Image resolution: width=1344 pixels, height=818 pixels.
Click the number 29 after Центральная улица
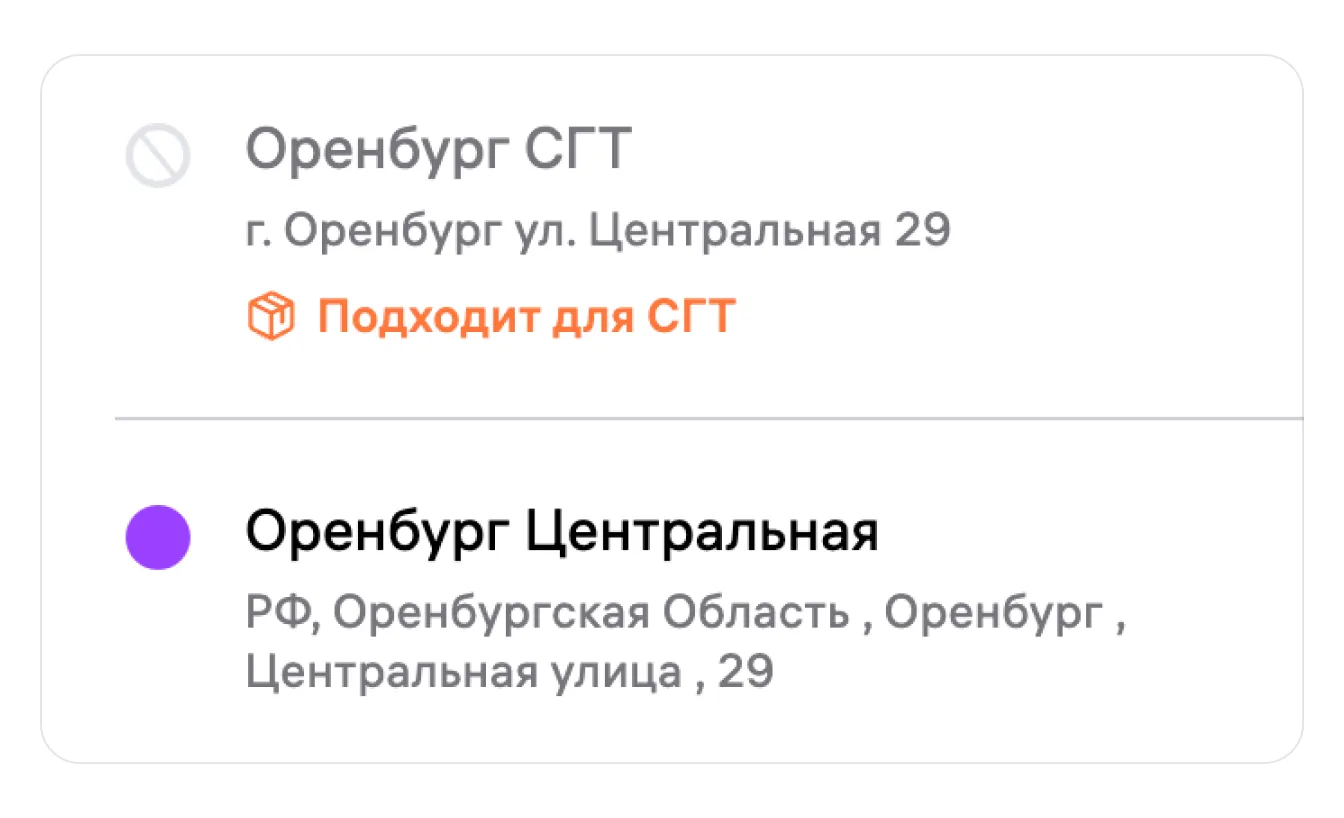pos(746,673)
